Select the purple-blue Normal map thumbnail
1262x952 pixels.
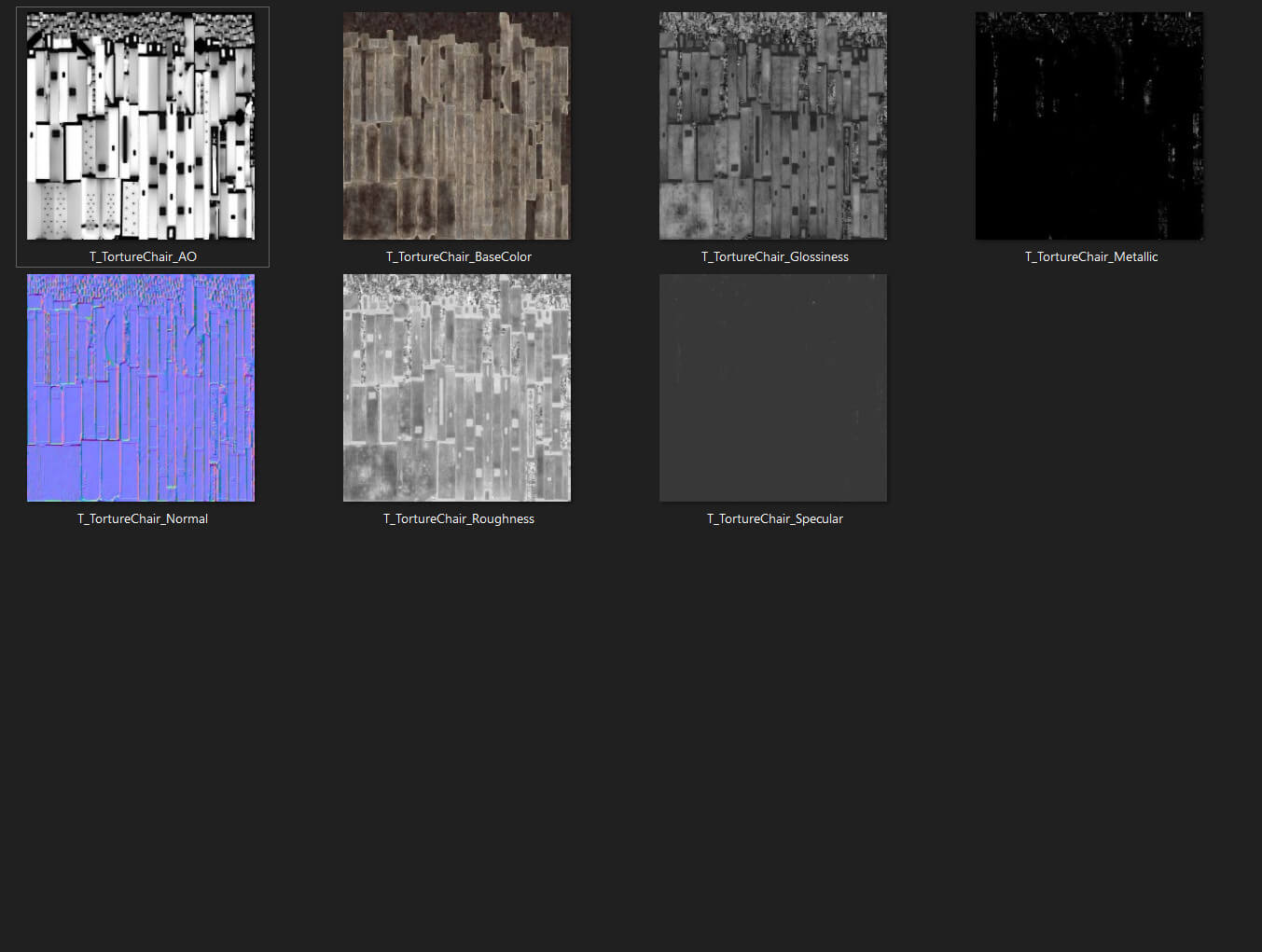click(141, 388)
